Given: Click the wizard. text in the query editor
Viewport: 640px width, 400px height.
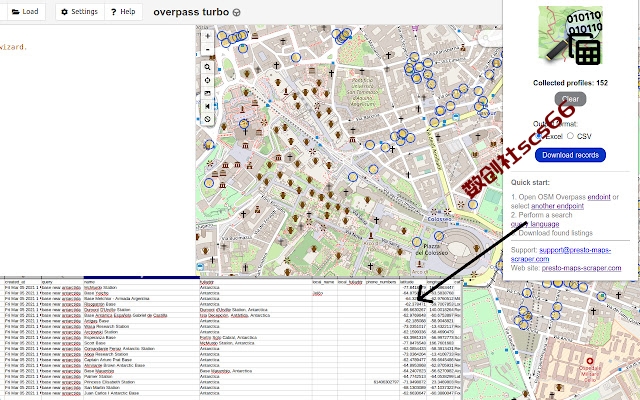Looking at the screenshot, I should [13, 47].
